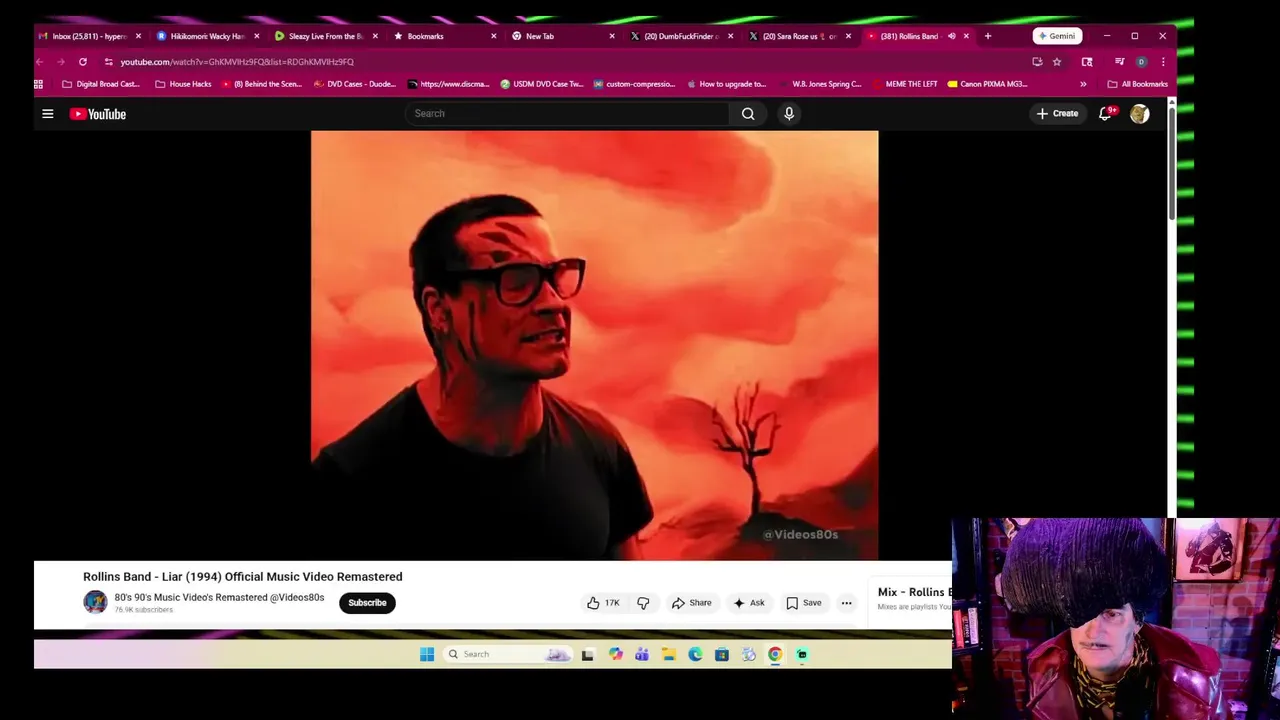The image size is (1280, 720).
Task: Click the Create button
Action: [x=1057, y=114]
